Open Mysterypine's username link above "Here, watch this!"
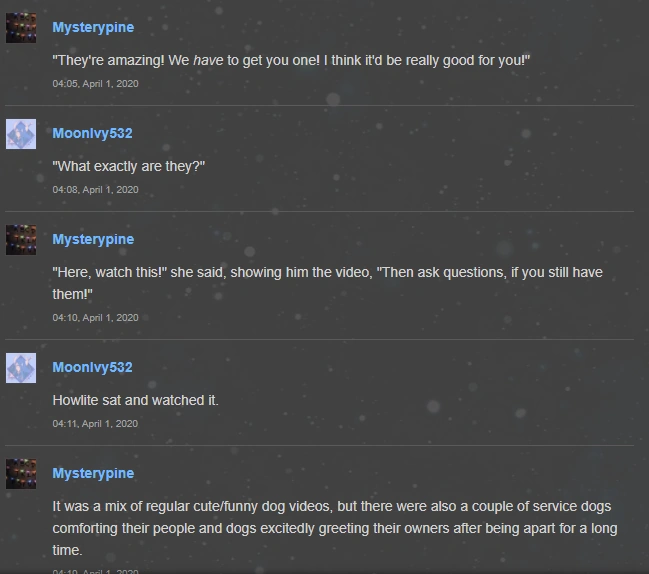This screenshot has width=649, height=574. tap(93, 239)
